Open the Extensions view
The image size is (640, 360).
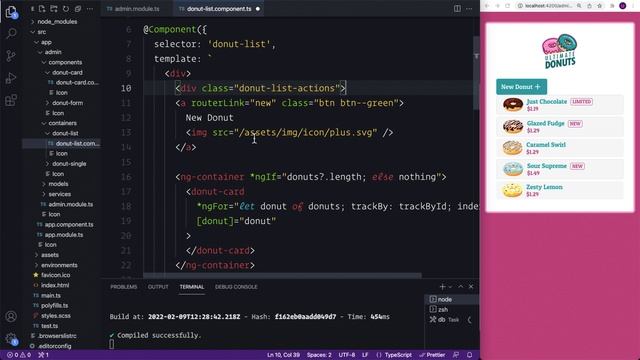[11, 100]
